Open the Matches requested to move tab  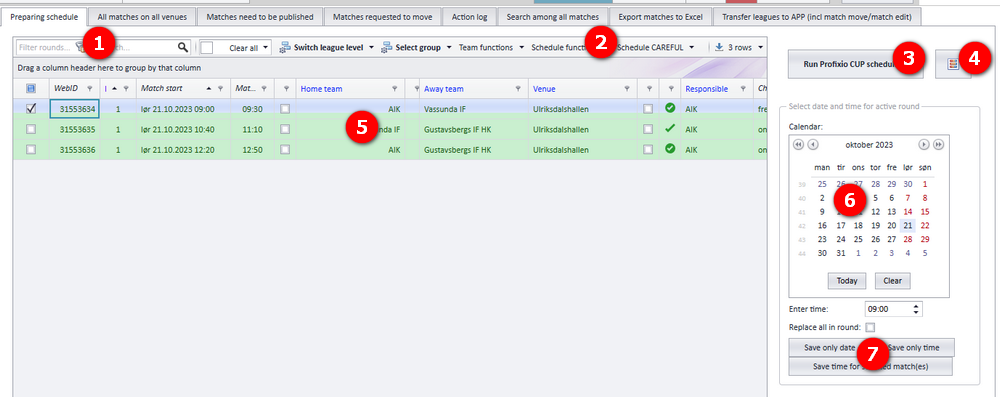point(382,17)
